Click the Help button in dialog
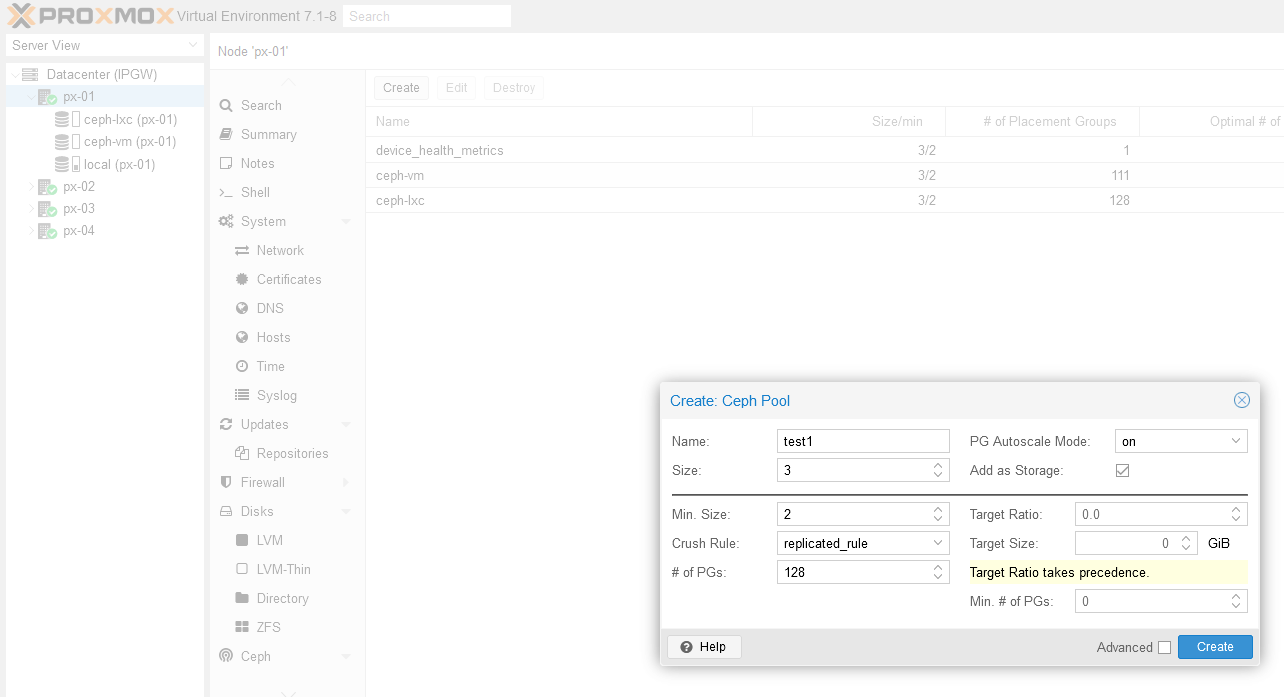 click(703, 647)
